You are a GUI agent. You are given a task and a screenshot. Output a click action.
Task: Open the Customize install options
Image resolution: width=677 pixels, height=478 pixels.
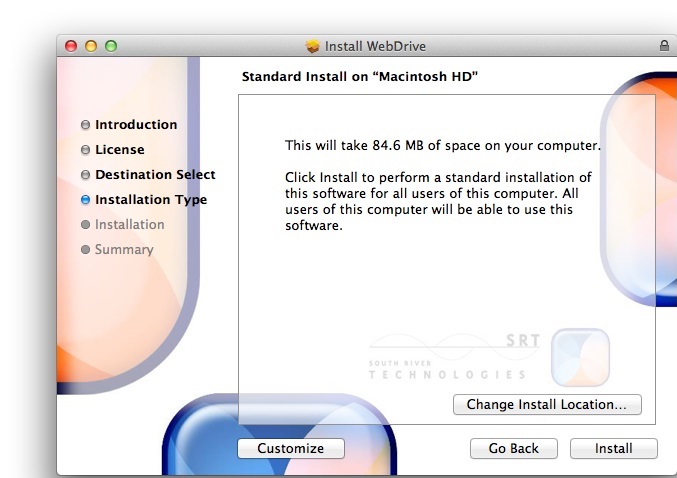[x=291, y=449]
